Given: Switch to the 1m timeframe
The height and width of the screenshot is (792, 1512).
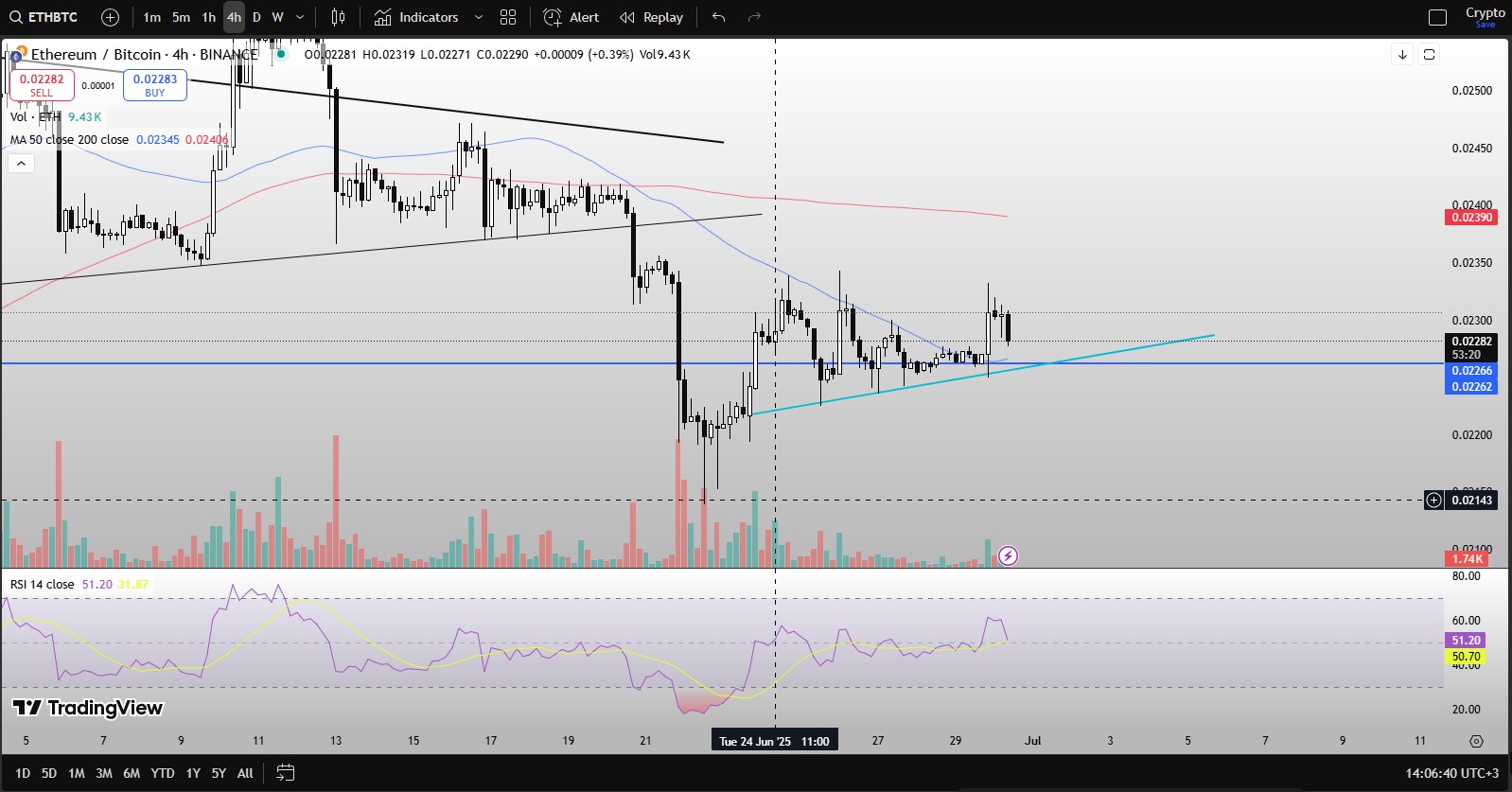Looking at the screenshot, I should click(x=151, y=17).
